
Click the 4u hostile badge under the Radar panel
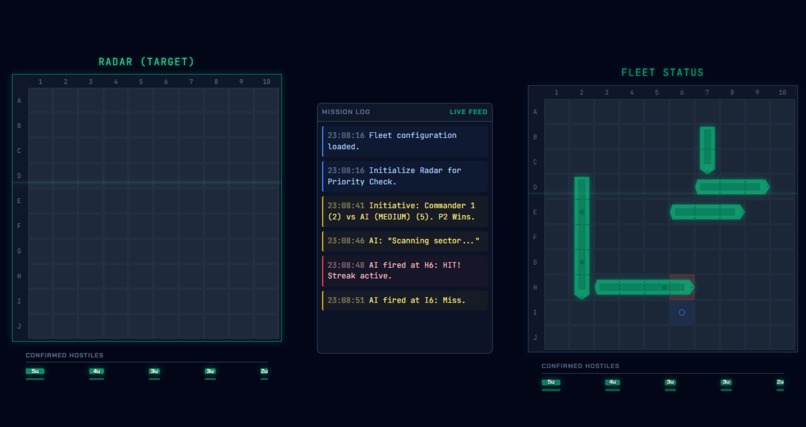click(x=97, y=372)
